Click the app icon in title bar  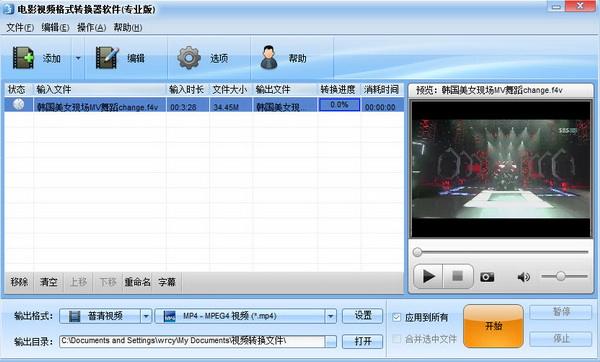tap(8, 9)
